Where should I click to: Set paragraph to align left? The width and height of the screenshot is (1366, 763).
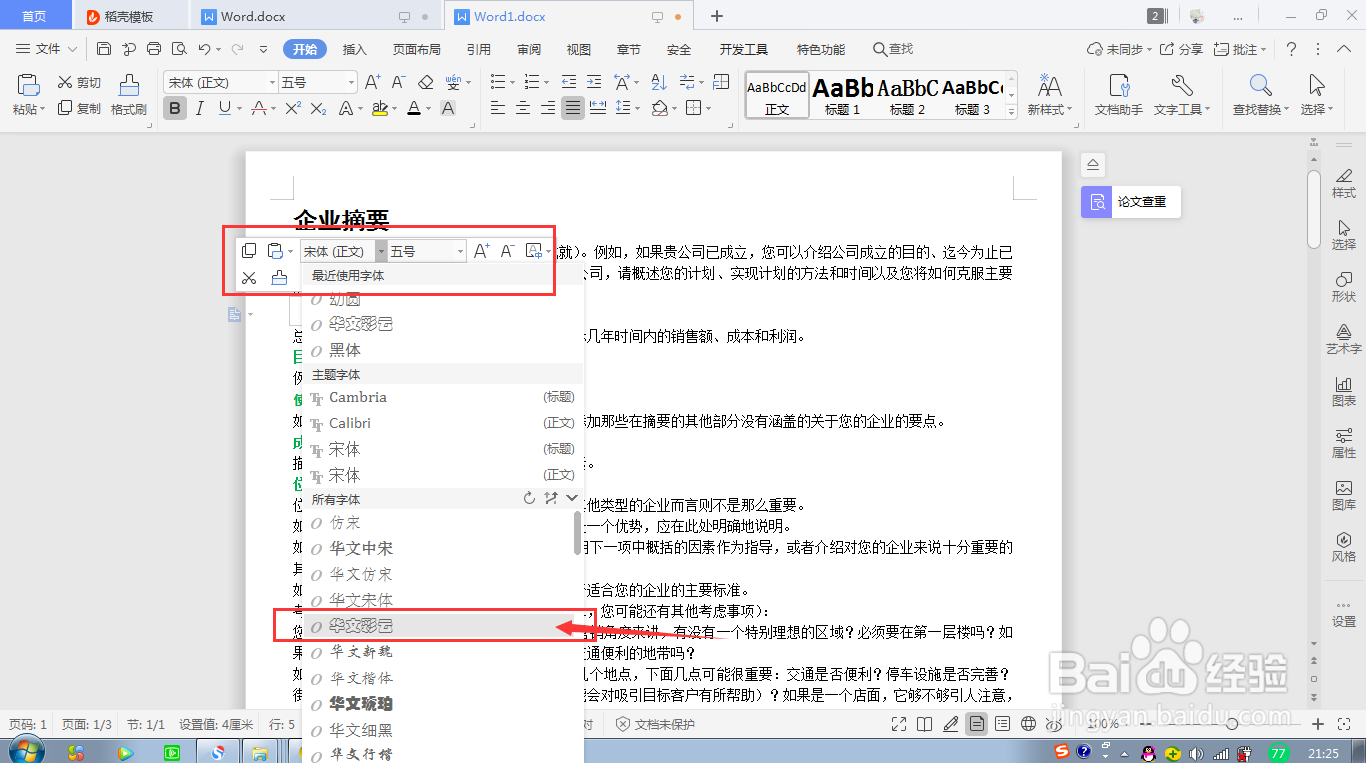click(x=497, y=108)
